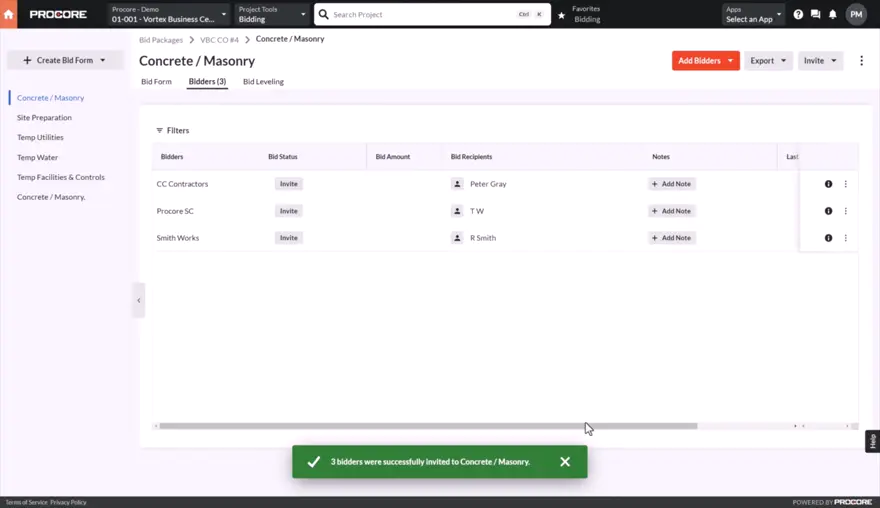
Task: Sort by the Bid Status column header
Action: (x=283, y=157)
